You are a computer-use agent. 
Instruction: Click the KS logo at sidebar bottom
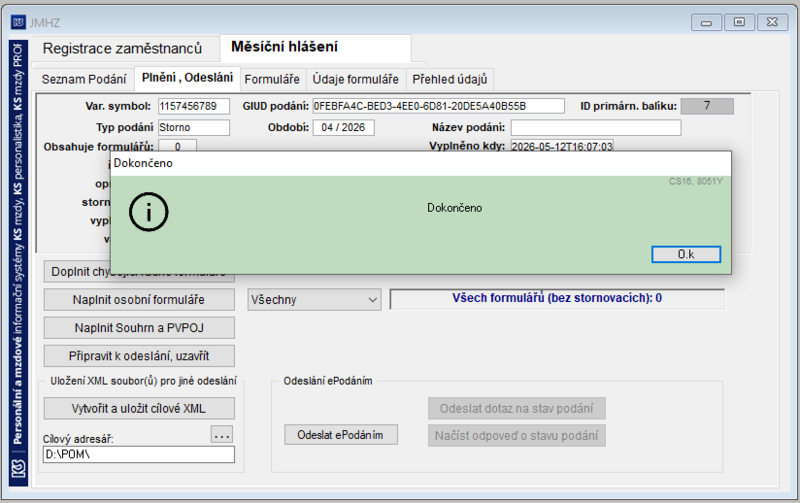pos(18,469)
